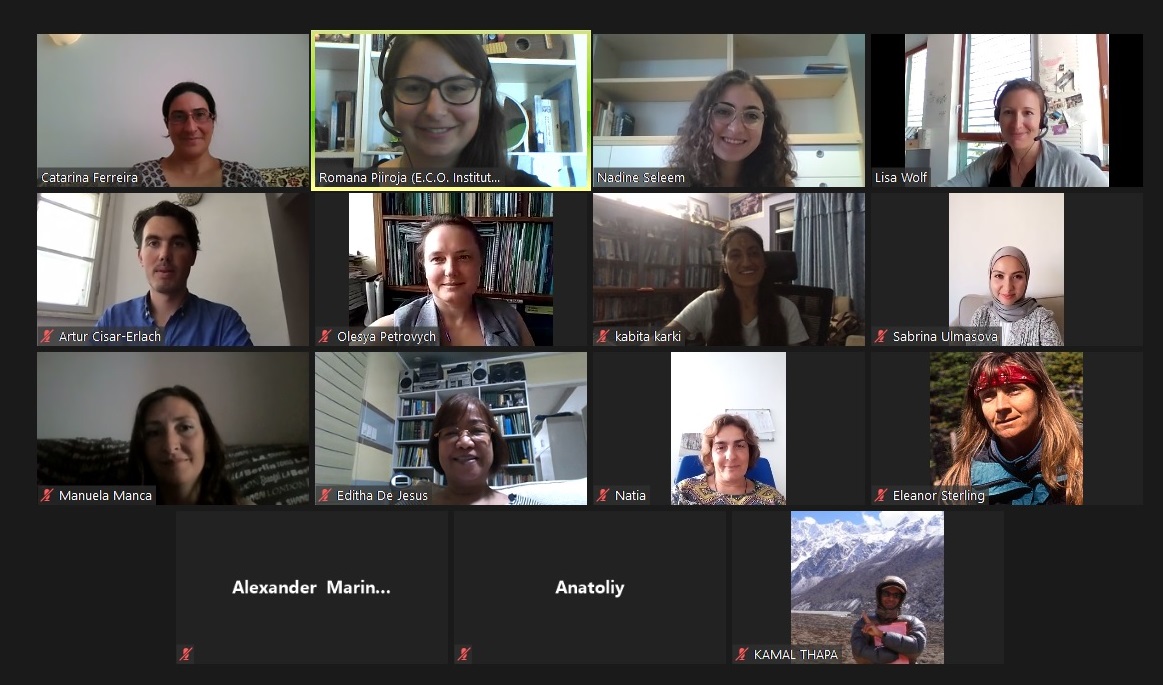Click the KAMAL THAPA name label
The height and width of the screenshot is (685, 1163).
796,655
